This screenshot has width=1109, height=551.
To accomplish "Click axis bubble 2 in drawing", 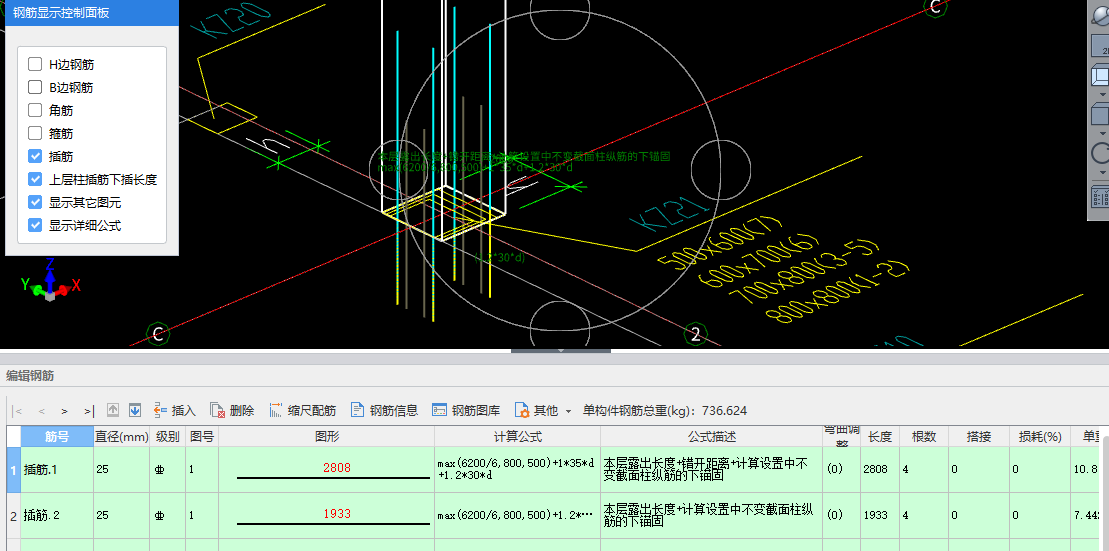I will click(695, 334).
